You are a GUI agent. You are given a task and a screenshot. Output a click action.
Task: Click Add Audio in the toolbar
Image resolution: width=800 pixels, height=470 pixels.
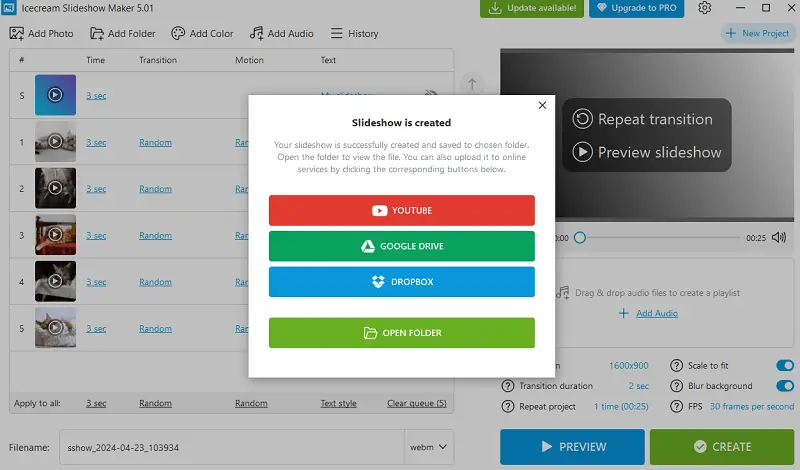pyautogui.click(x=282, y=34)
